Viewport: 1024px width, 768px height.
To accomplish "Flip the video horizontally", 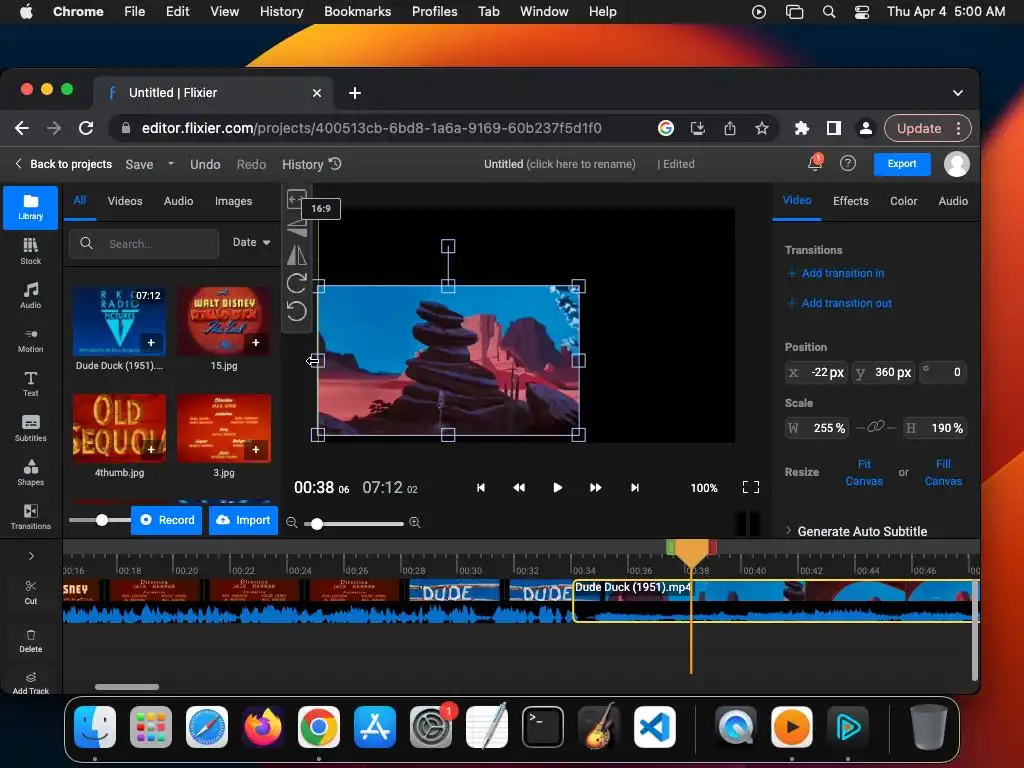I will coord(296,255).
